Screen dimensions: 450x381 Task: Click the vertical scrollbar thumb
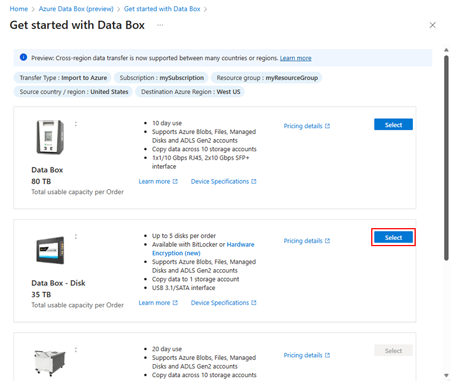point(446,157)
